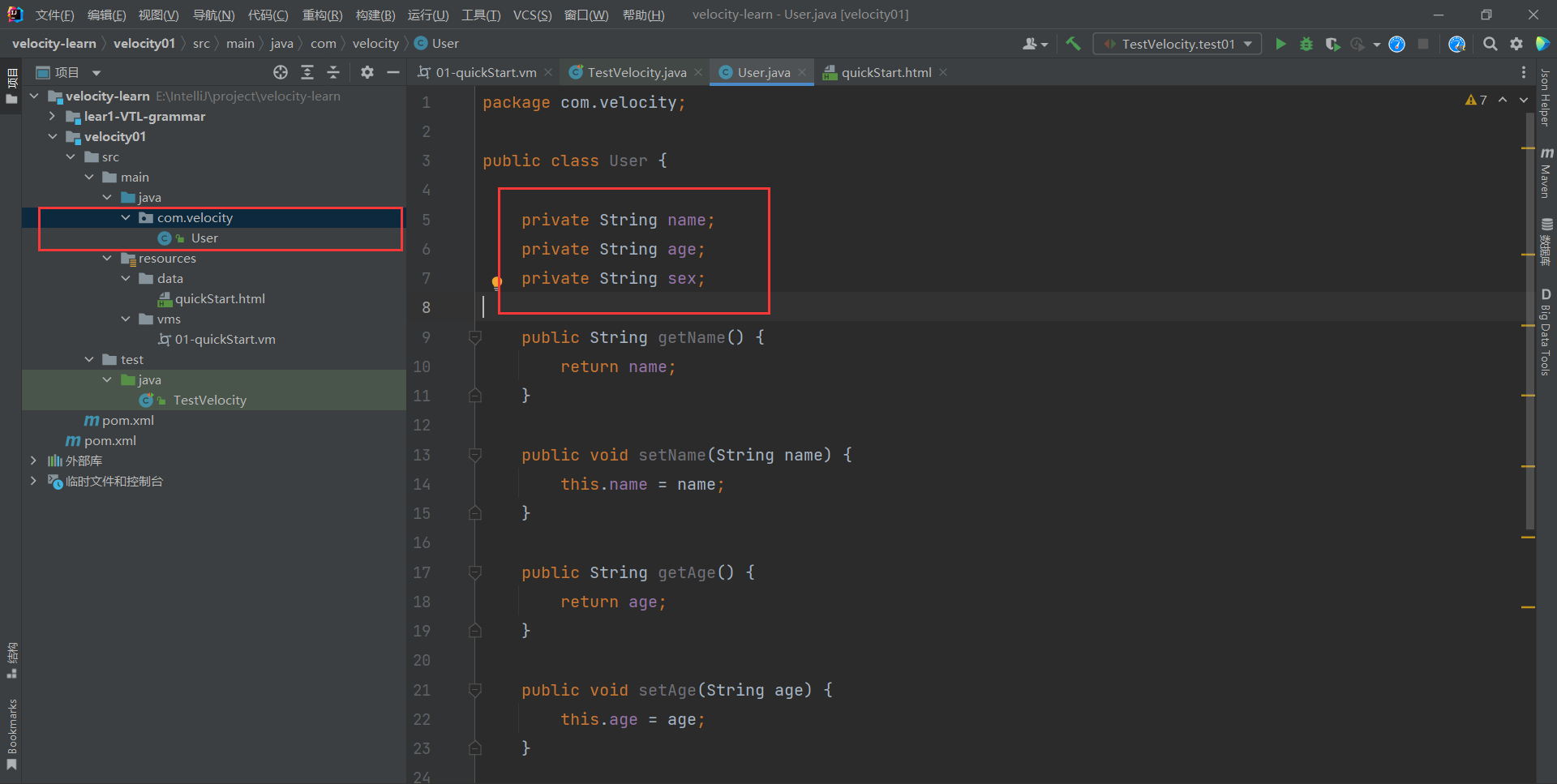This screenshot has height=784, width=1557.
Task: Click the lightbulb intention icon at line 7
Action: [x=497, y=282]
